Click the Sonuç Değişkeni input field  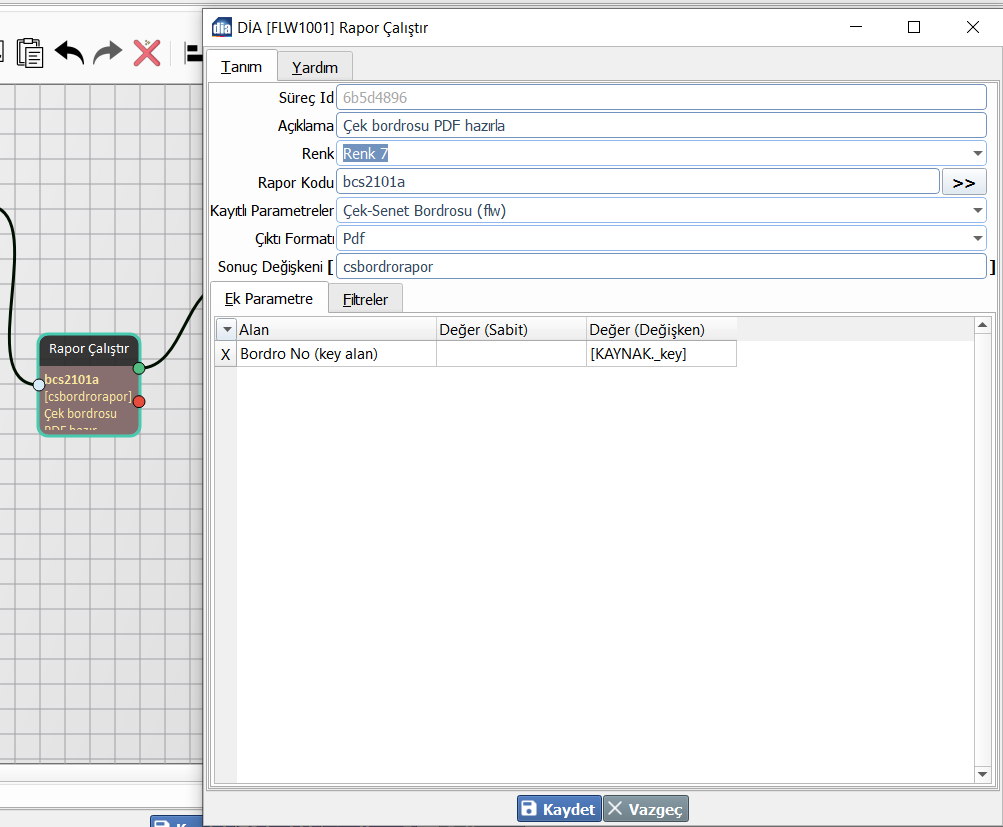click(660, 267)
